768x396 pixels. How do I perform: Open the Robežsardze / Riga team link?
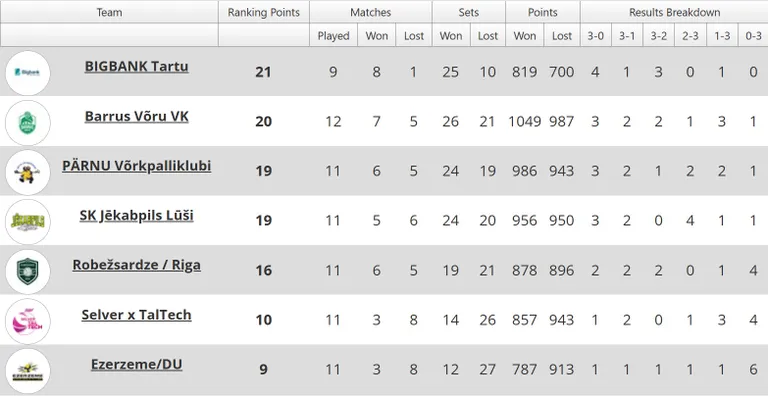137,265
